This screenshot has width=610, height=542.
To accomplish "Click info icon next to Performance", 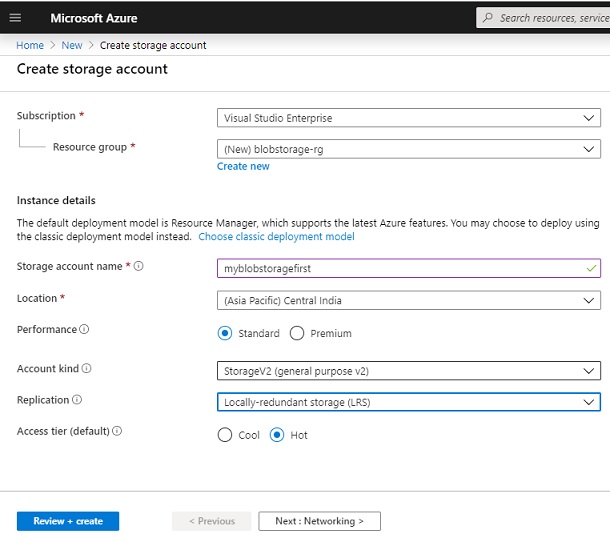I will coord(84,329).
